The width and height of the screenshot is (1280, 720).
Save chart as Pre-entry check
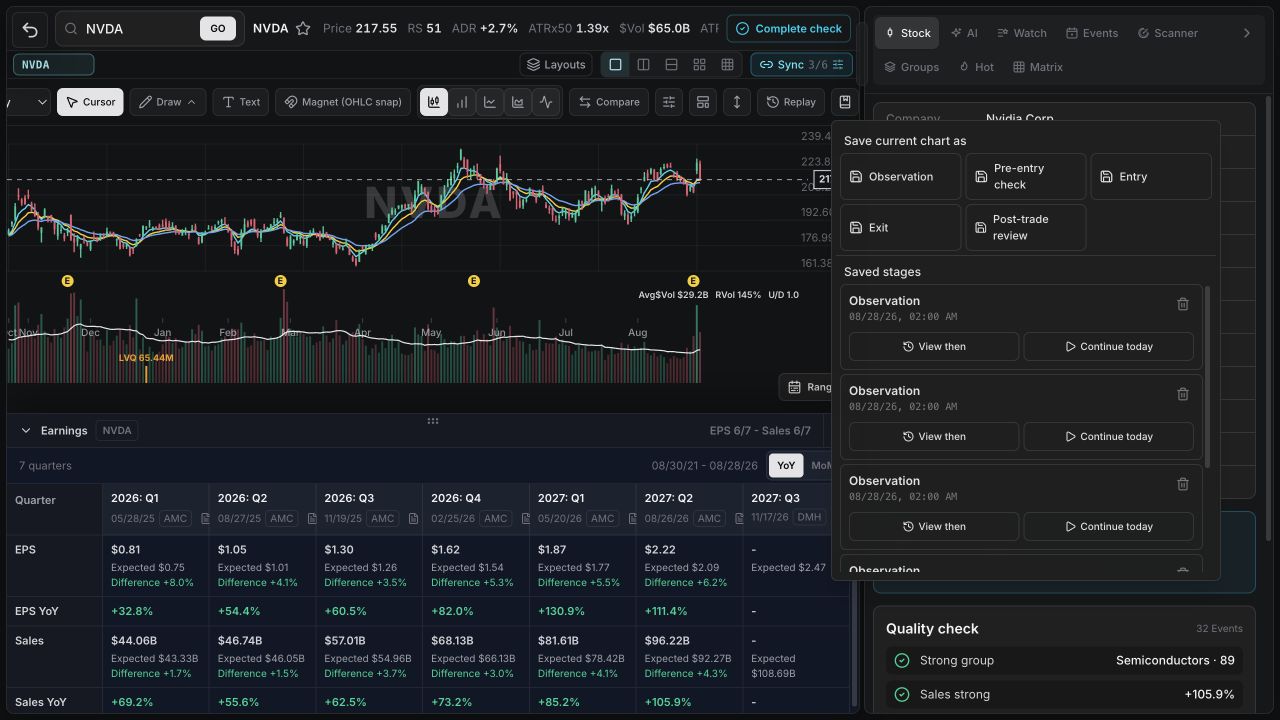[1026, 177]
